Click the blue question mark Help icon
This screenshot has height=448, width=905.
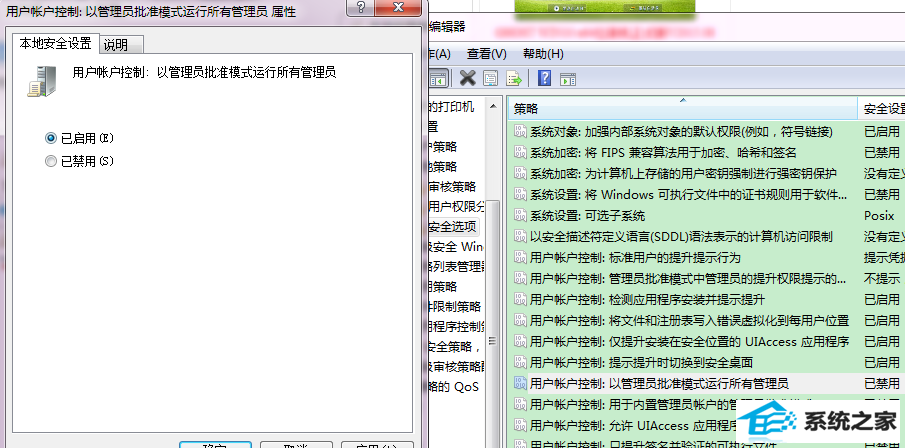(545, 78)
